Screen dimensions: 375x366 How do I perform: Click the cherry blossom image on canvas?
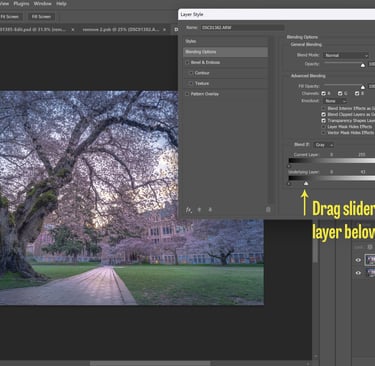(132, 198)
